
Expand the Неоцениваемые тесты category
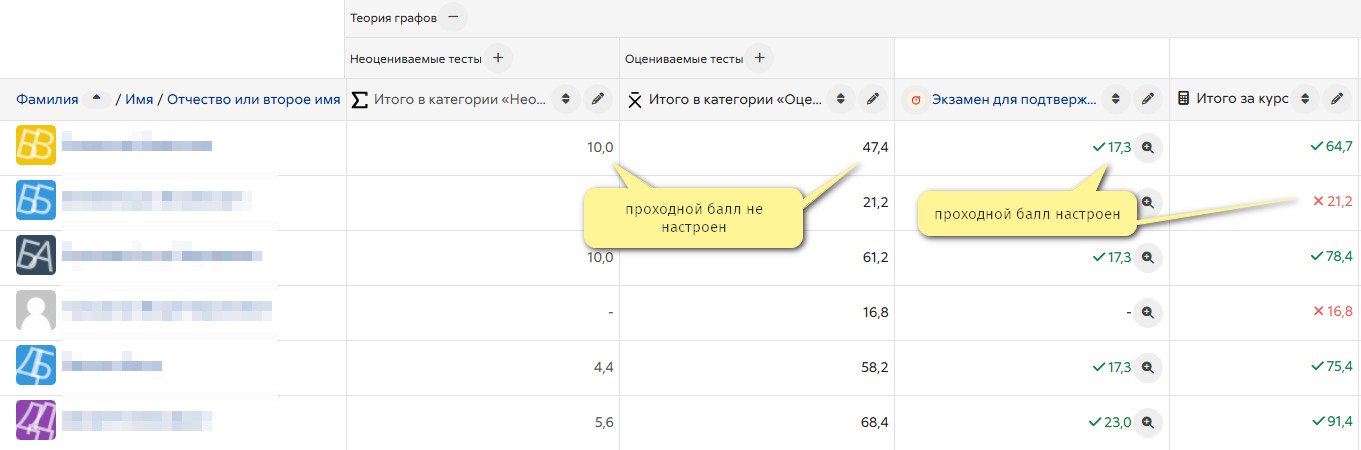click(498, 58)
